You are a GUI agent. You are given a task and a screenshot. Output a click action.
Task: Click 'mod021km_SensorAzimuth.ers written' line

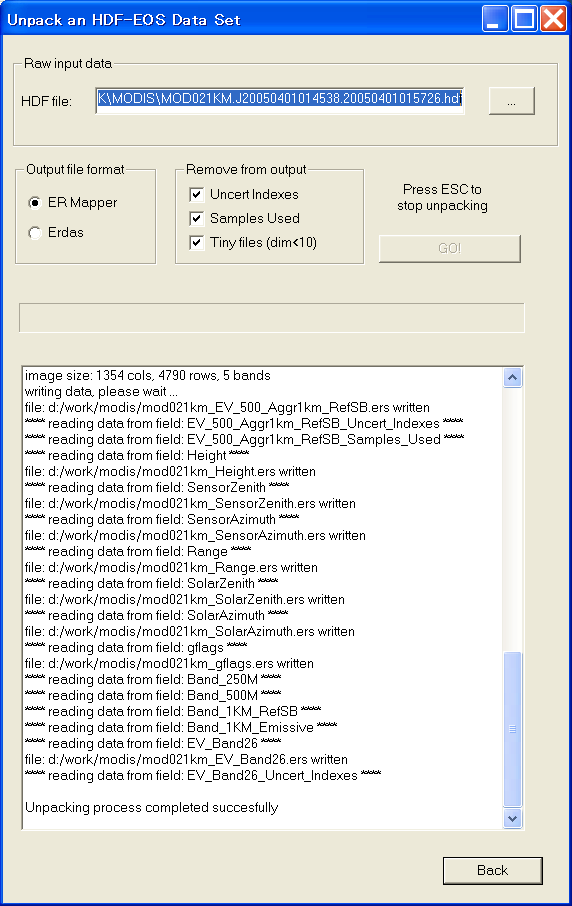point(195,536)
